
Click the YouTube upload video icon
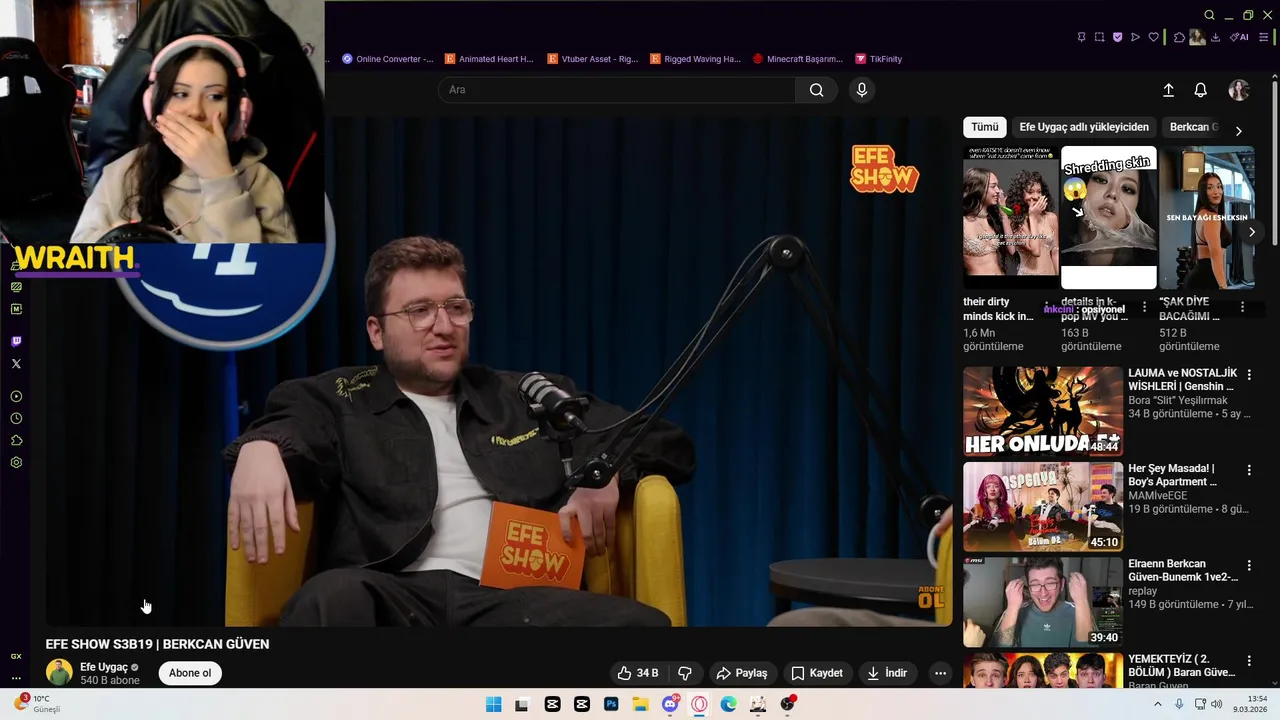(x=1168, y=90)
